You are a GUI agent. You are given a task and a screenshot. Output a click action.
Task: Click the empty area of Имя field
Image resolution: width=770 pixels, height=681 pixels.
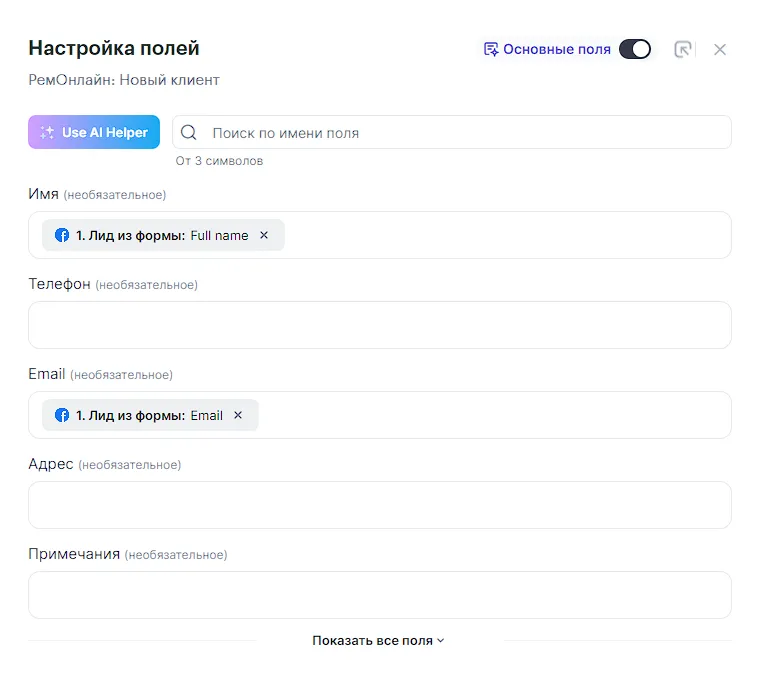click(x=500, y=235)
